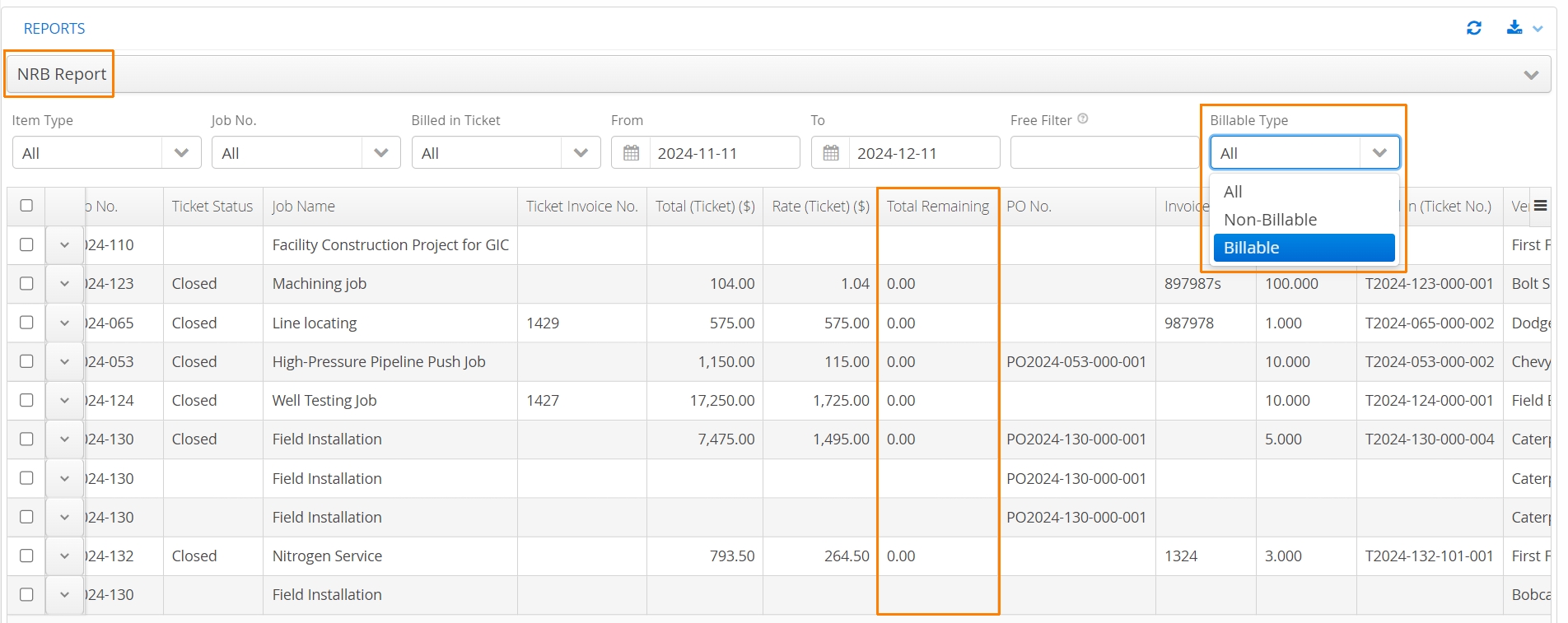The width and height of the screenshot is (1568, 623).
Task: Choose Non-Billable in Billable Type list
Action: (1304, 220)
